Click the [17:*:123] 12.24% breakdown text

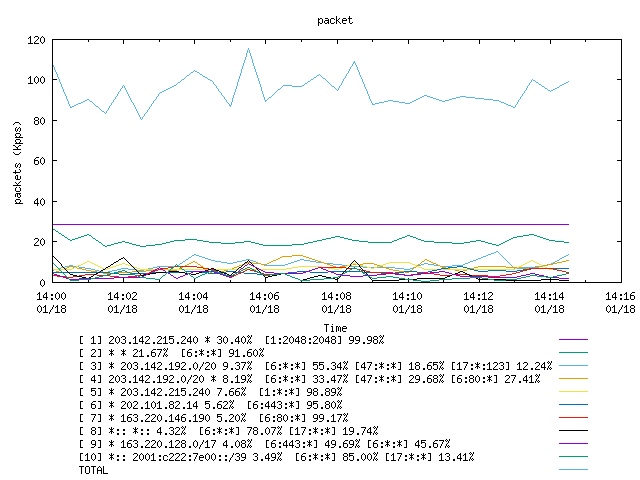[x=501, y=366]
